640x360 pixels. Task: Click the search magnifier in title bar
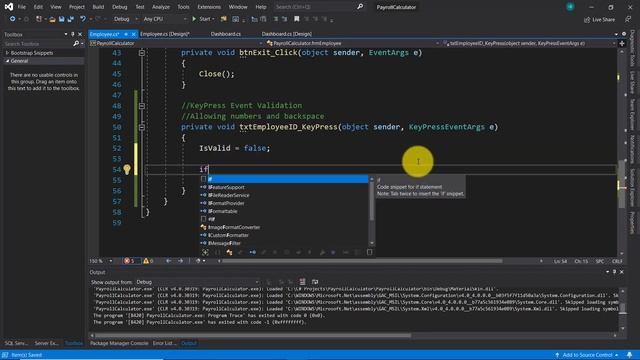(x=360, y=7)
